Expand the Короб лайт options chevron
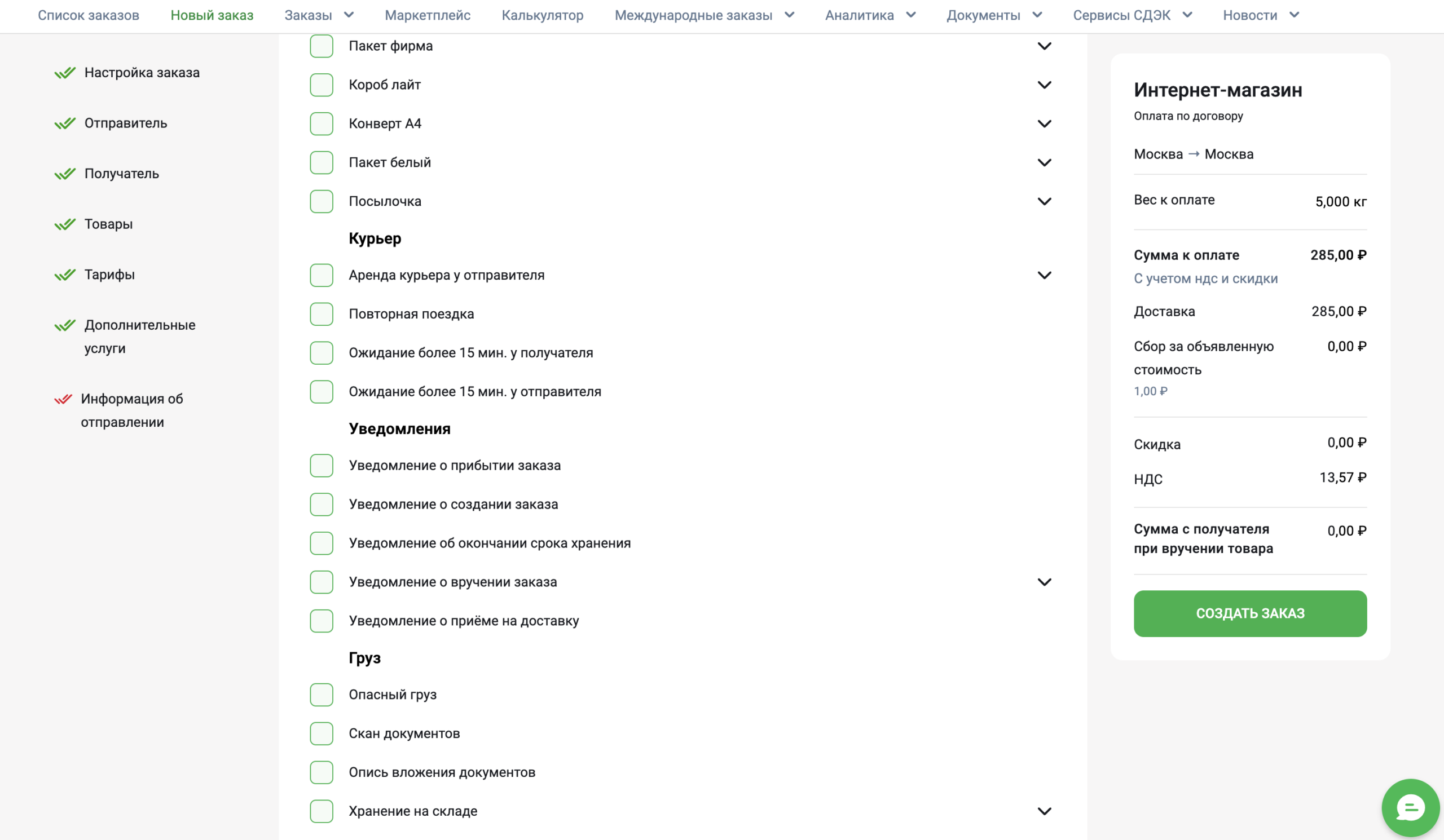Image resolution: width=1444 pixels, height=840 pixels. 1045,85
